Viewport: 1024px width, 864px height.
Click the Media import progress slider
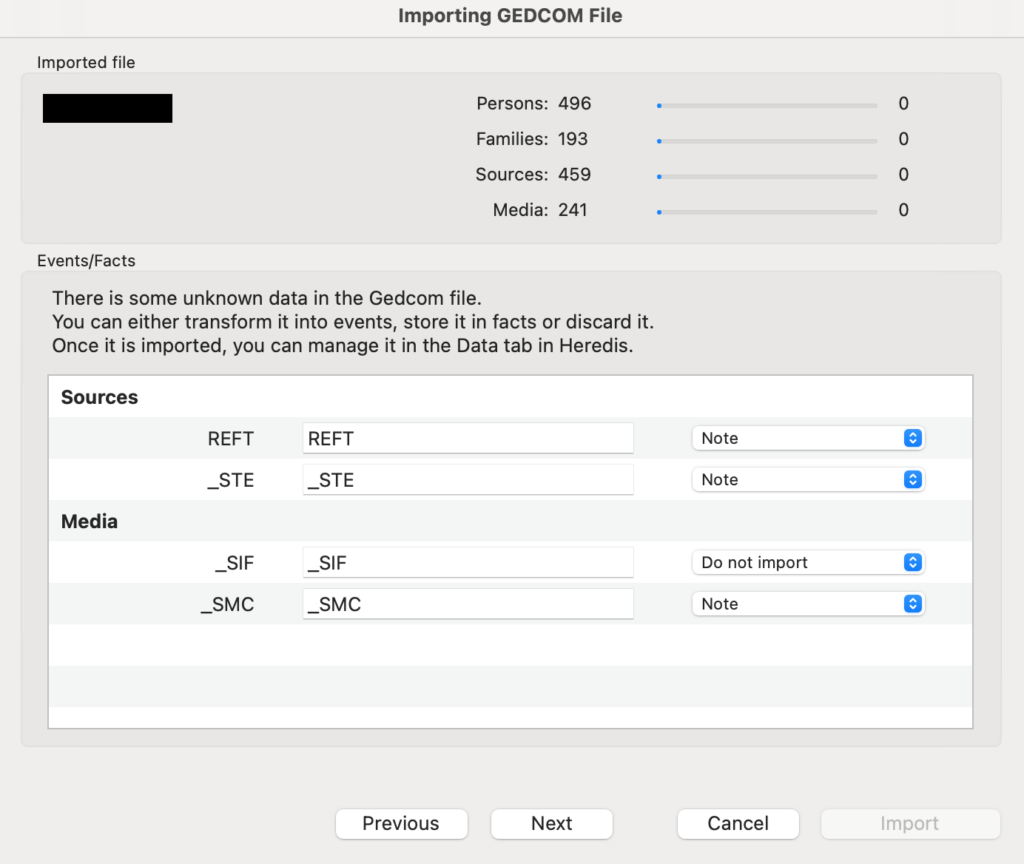(x=767, y=211)
